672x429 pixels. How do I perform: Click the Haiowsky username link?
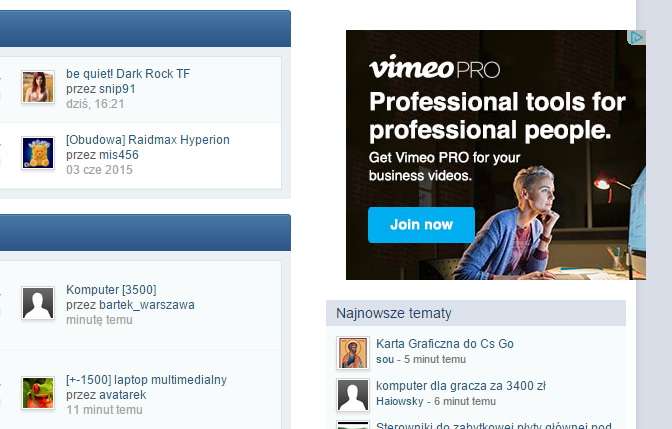click(399, 401)
